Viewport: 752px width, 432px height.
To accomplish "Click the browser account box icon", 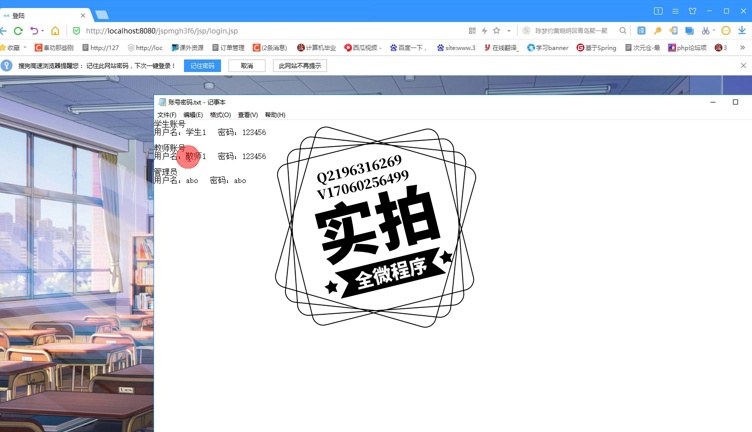I will tap(658, 11).
